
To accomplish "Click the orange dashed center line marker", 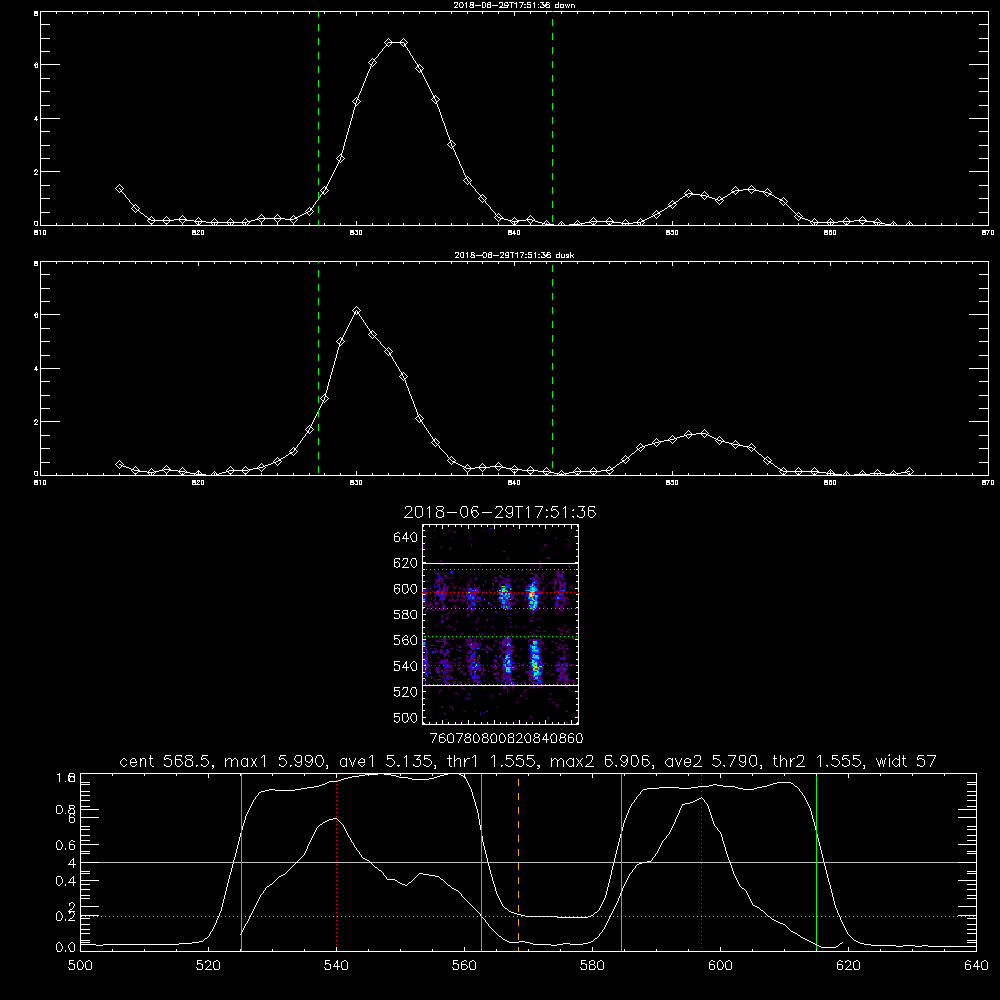I will (518, 861).
